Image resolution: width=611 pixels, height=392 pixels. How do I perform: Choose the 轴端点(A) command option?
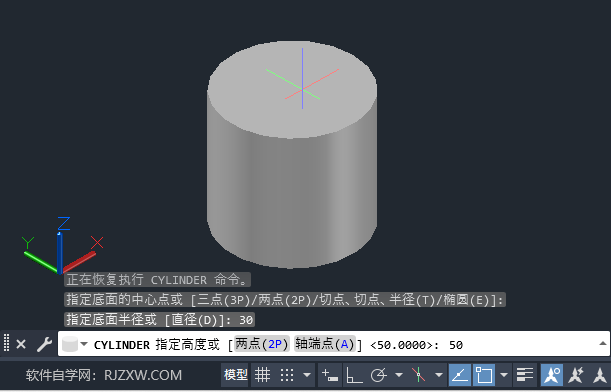point(325,344)
